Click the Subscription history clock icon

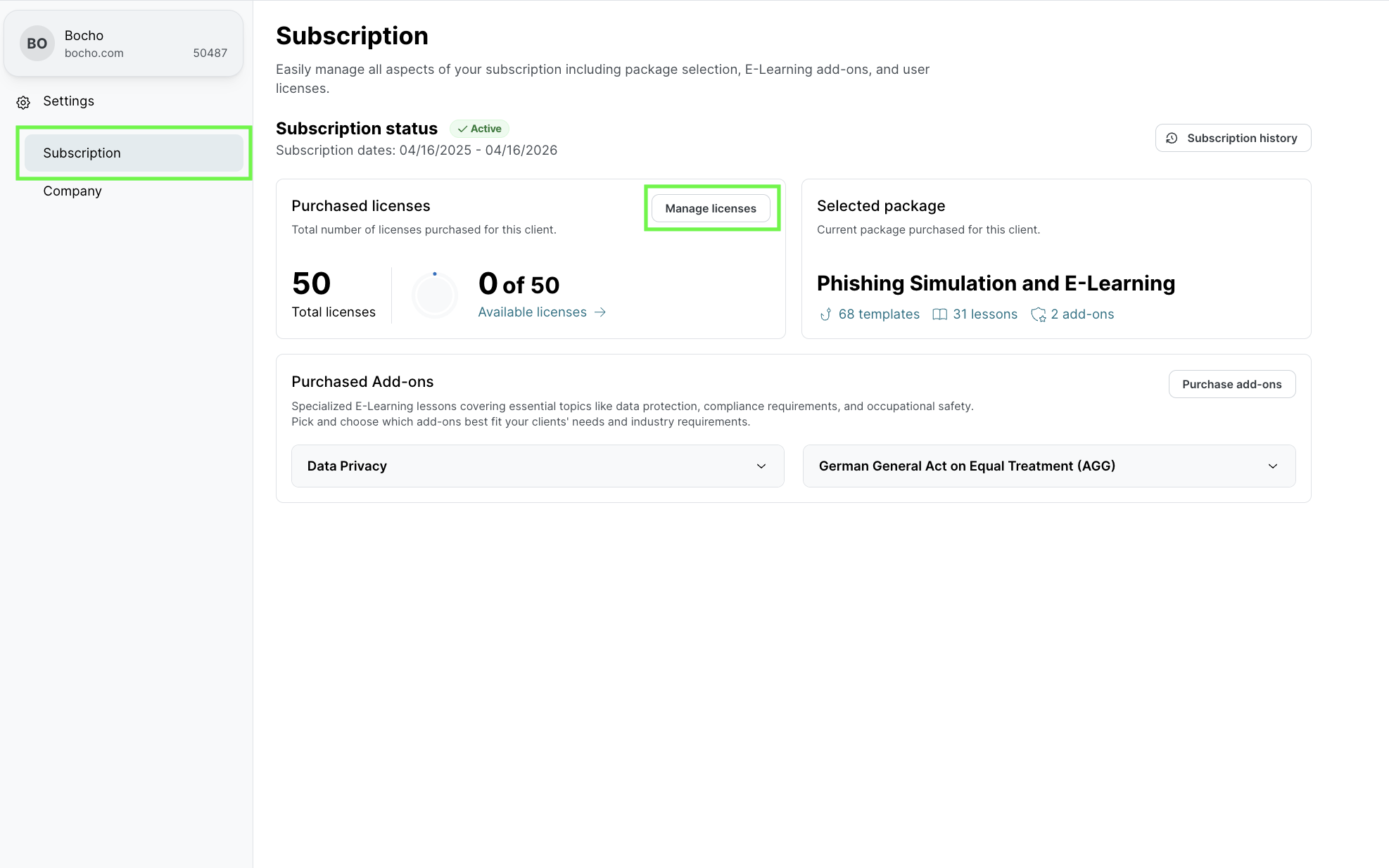point(1172,139)
